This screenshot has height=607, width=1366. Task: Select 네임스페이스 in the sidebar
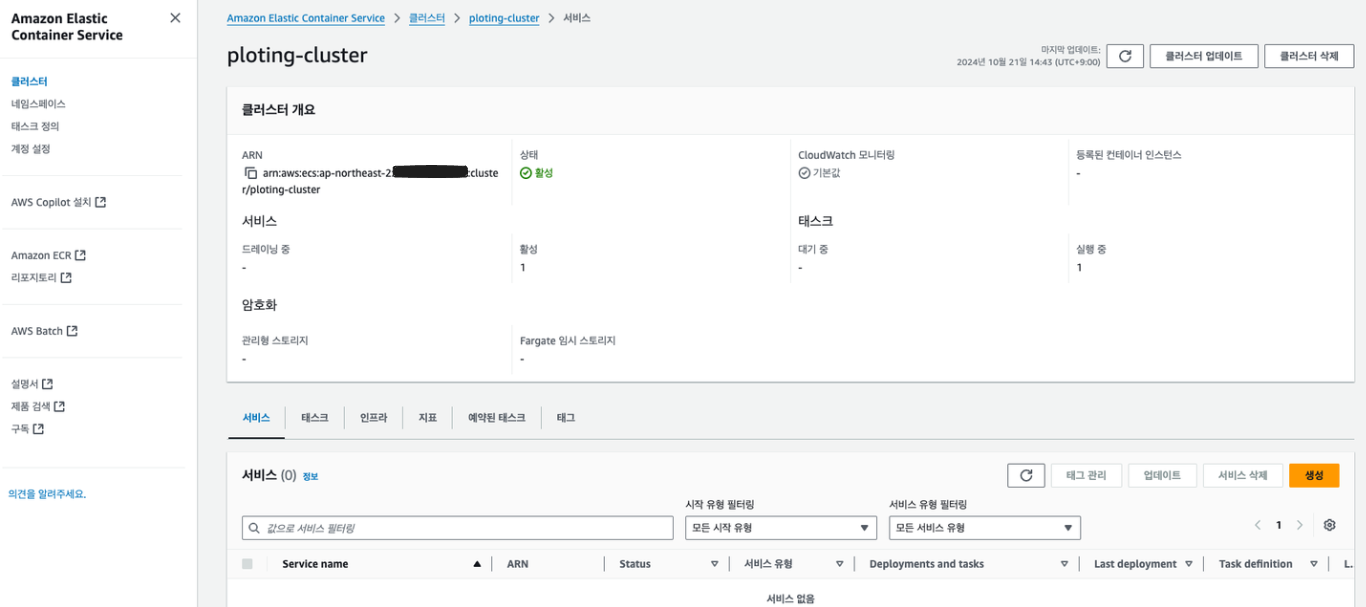[38, 104]
